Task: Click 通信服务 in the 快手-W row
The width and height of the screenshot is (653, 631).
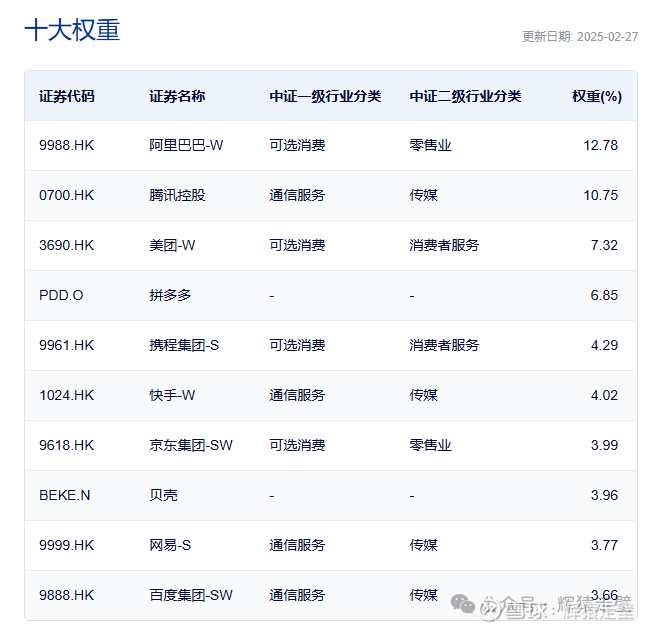Action: click(297, 395)
